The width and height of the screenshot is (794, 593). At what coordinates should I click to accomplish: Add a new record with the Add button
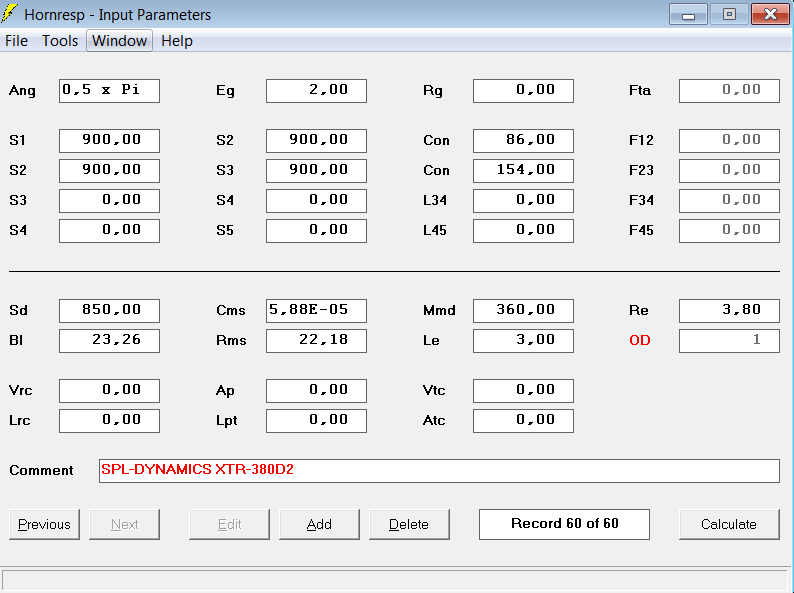[320, 524]
